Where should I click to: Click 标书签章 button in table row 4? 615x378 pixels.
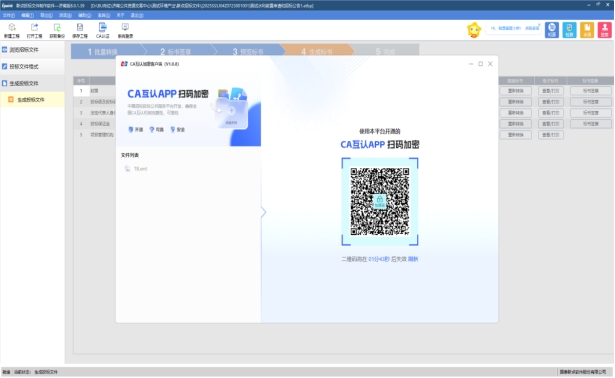591,124
